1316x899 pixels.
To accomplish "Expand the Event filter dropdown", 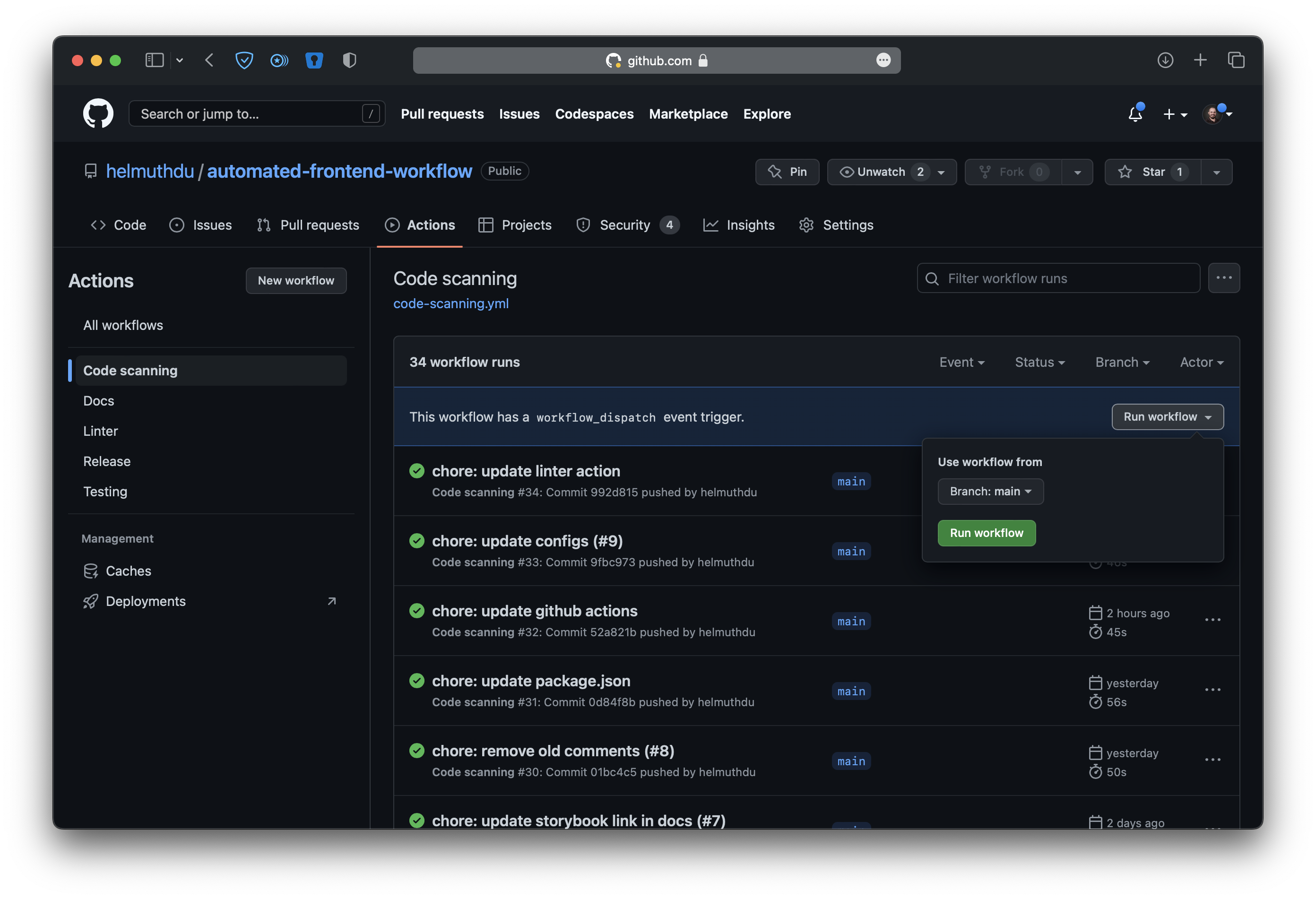I will tap(961, 363).
